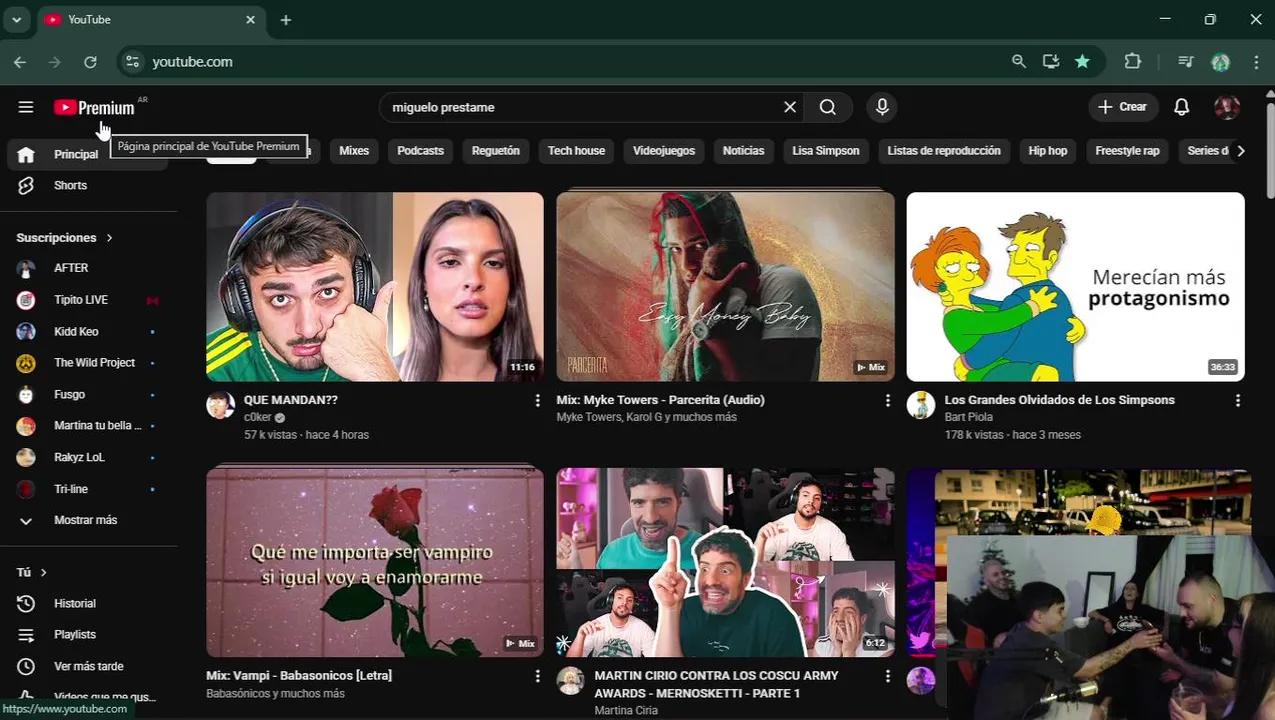Select the Noticias filter chip
Image resolution: width=1275 pixels, height=720 pixels.
tap(743, 151)
